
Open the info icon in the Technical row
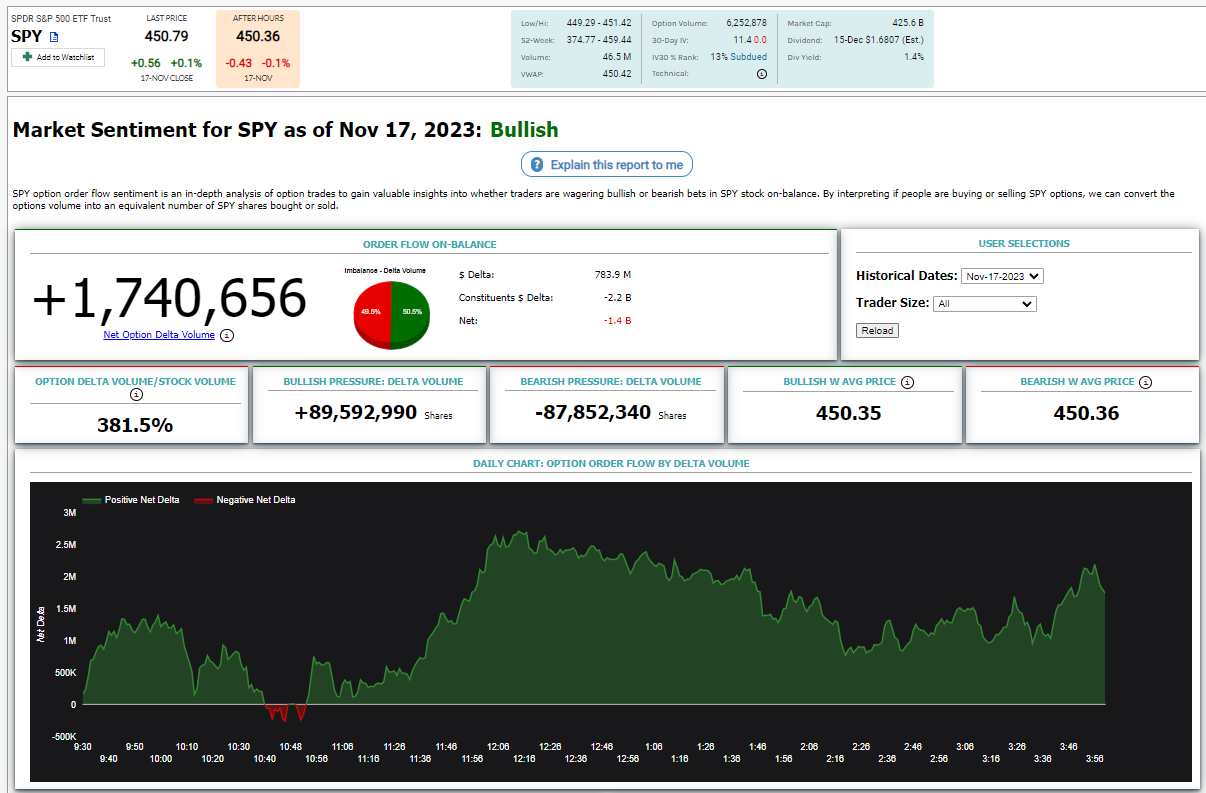pos(762,74)
